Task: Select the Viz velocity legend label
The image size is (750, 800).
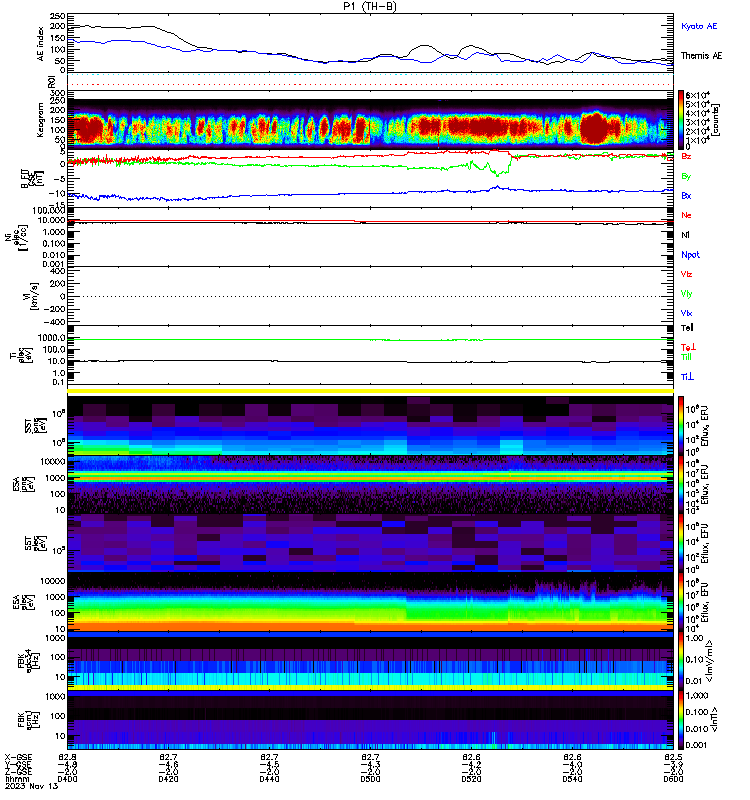Action: 686,274
